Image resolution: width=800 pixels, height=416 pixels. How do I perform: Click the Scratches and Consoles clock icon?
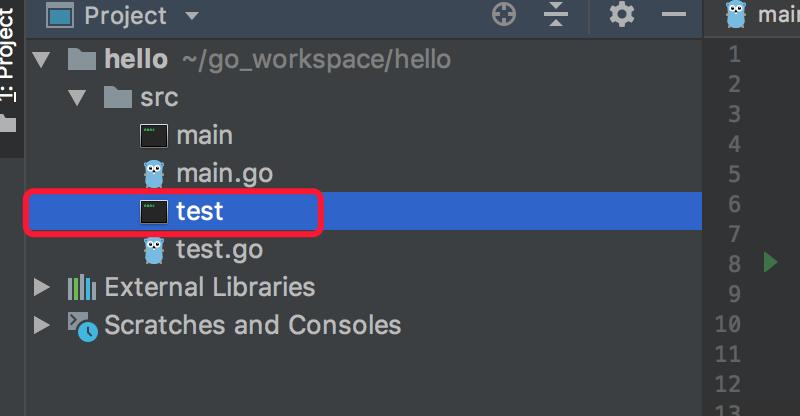point(82,327)
